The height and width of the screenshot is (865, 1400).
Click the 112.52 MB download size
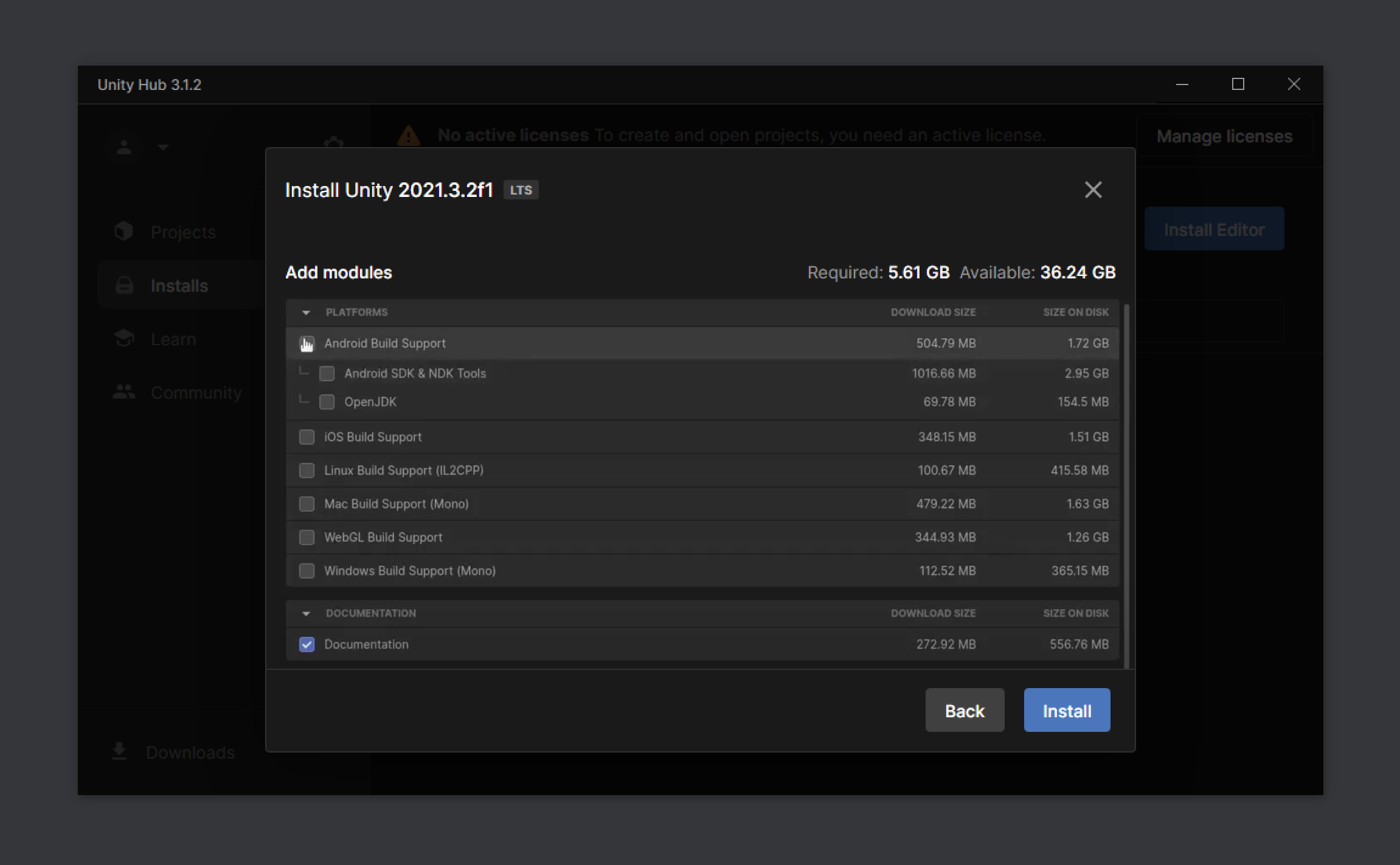(x=948, y=571)
